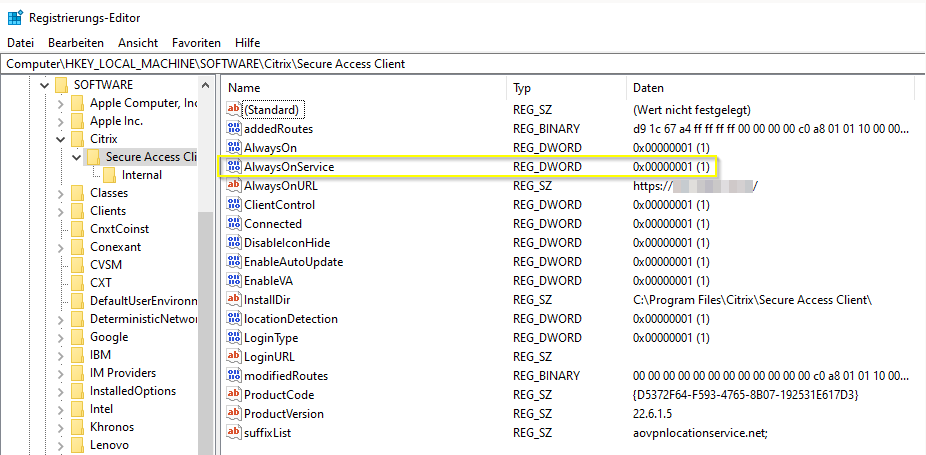Screen dimensions: 926x455
Task: Select the '(Wert nicht festgelegt)' data text
Action: click(x=692, y=109)
